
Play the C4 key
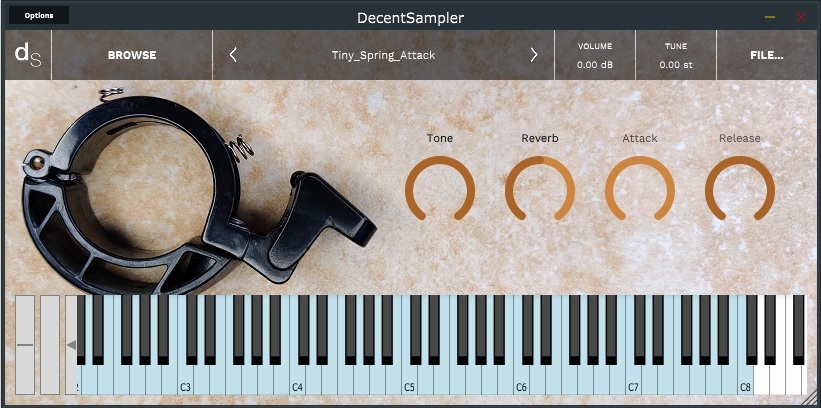pyautogui.click(x=297, y=381)
